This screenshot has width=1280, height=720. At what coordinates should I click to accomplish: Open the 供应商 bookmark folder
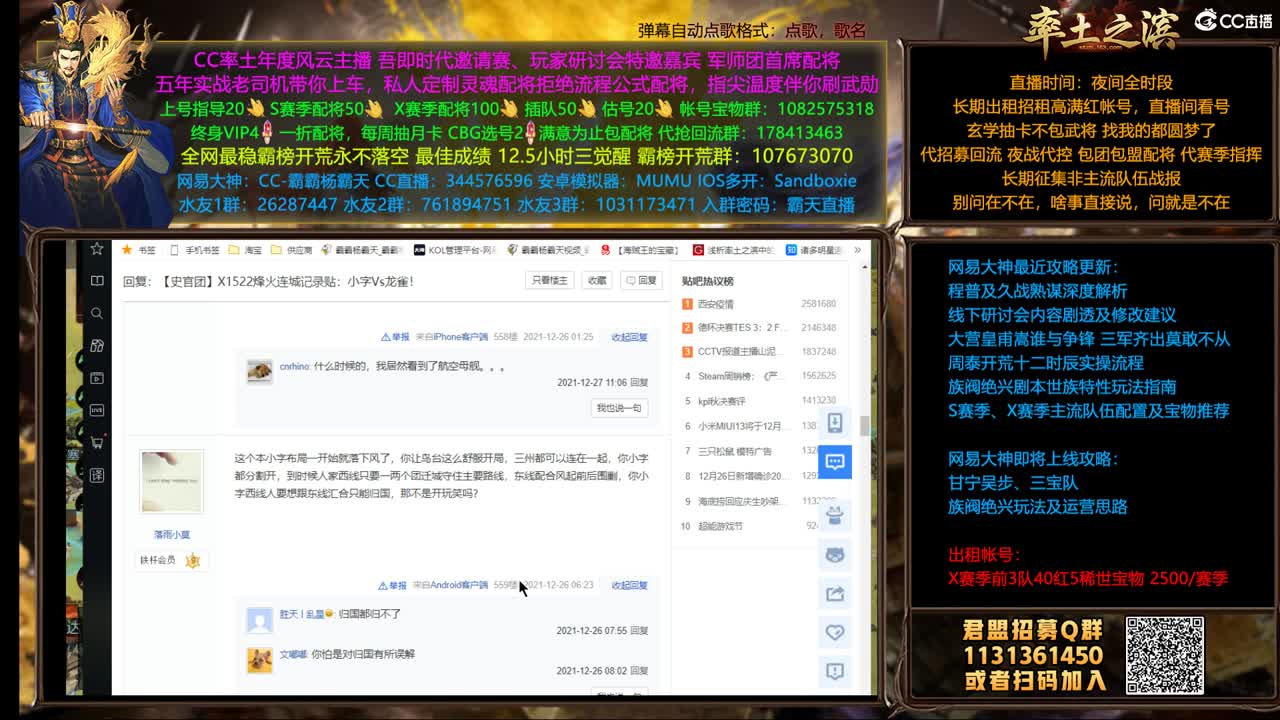pyautogui.click(x=292, y=250)
